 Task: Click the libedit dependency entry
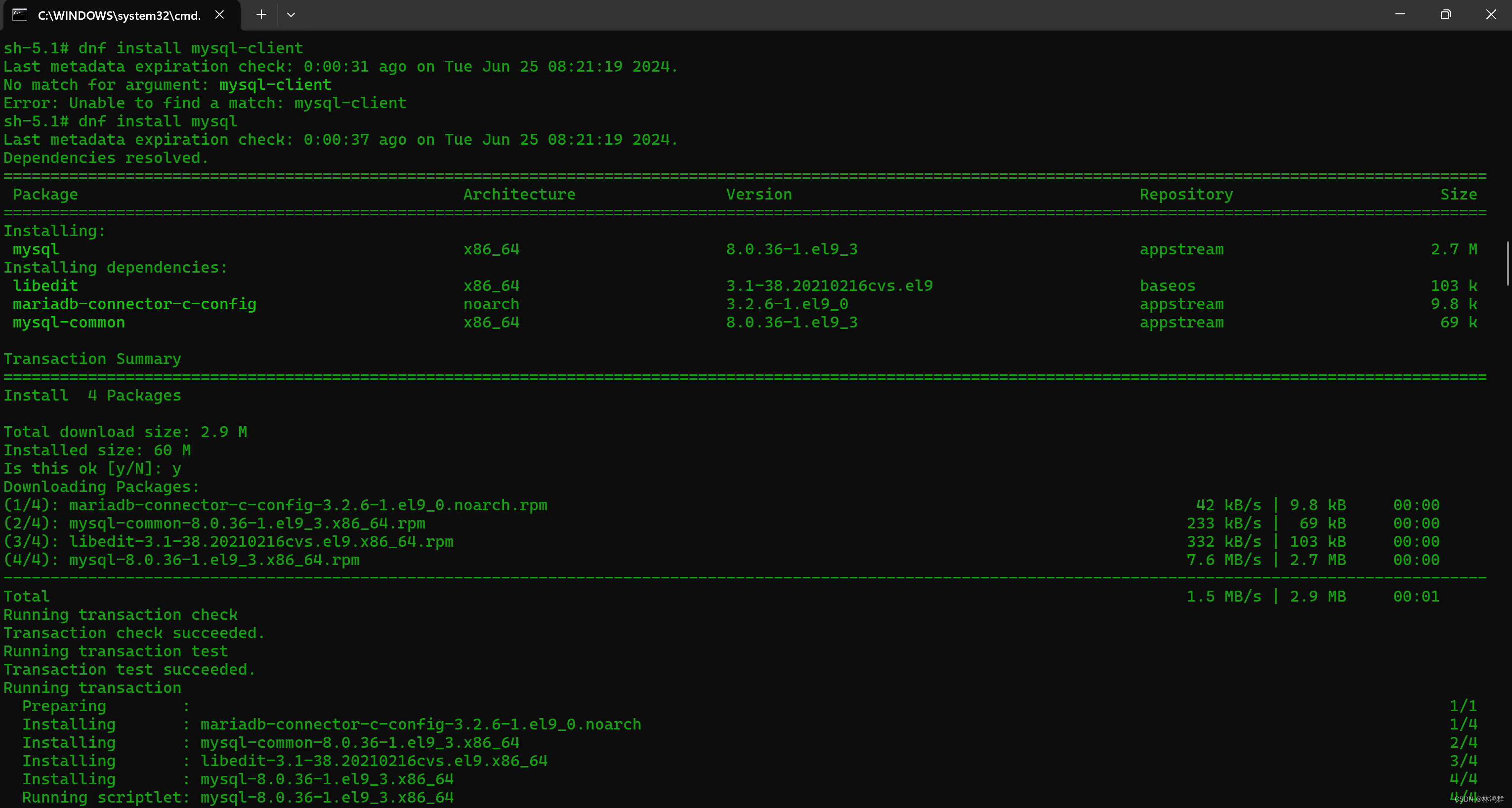(45, 285)
